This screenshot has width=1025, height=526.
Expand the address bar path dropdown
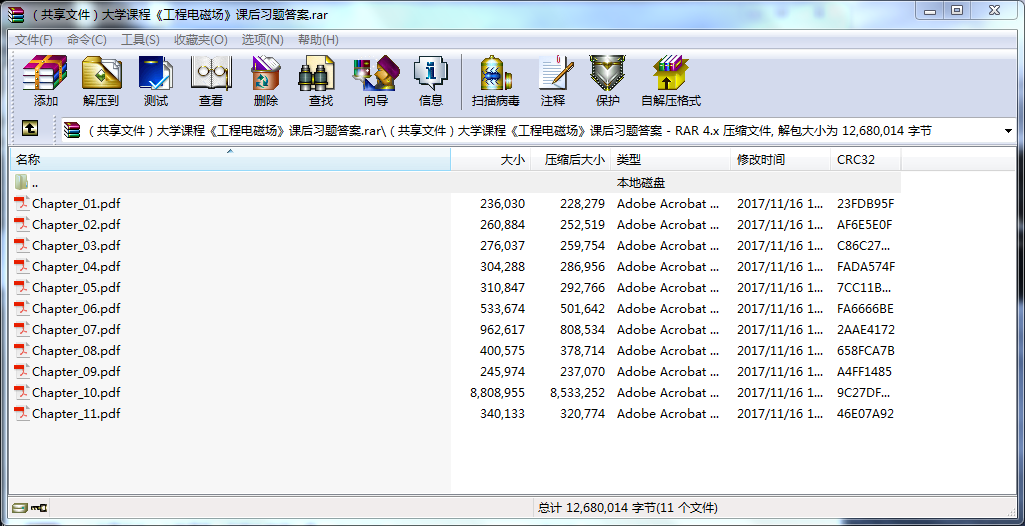click(x=1008, y=131)
